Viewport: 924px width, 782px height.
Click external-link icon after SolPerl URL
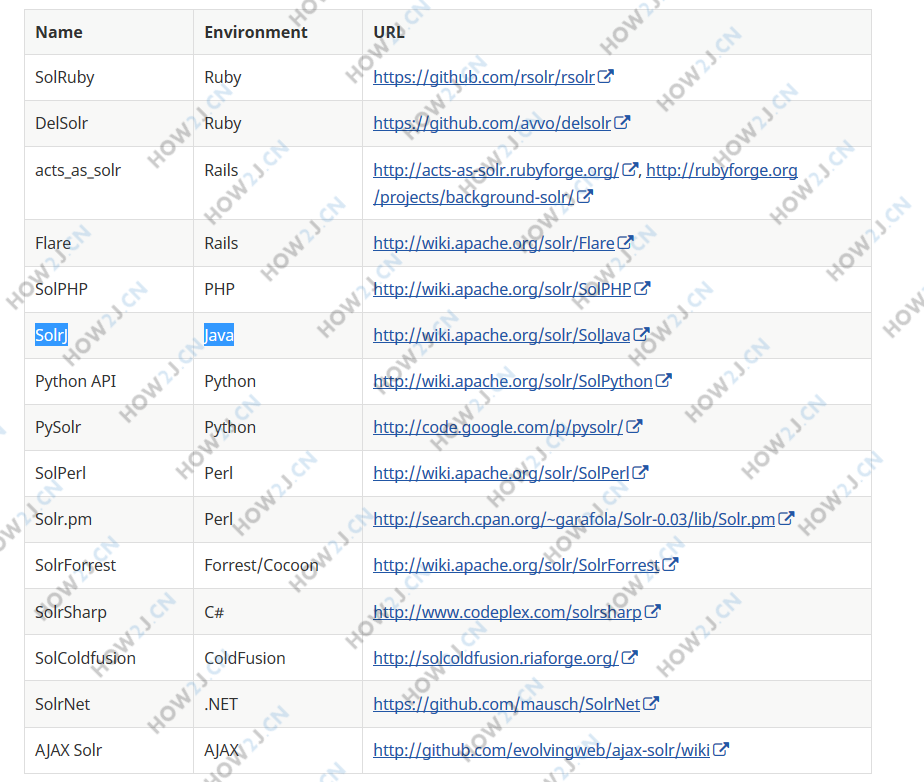(640, 472)
